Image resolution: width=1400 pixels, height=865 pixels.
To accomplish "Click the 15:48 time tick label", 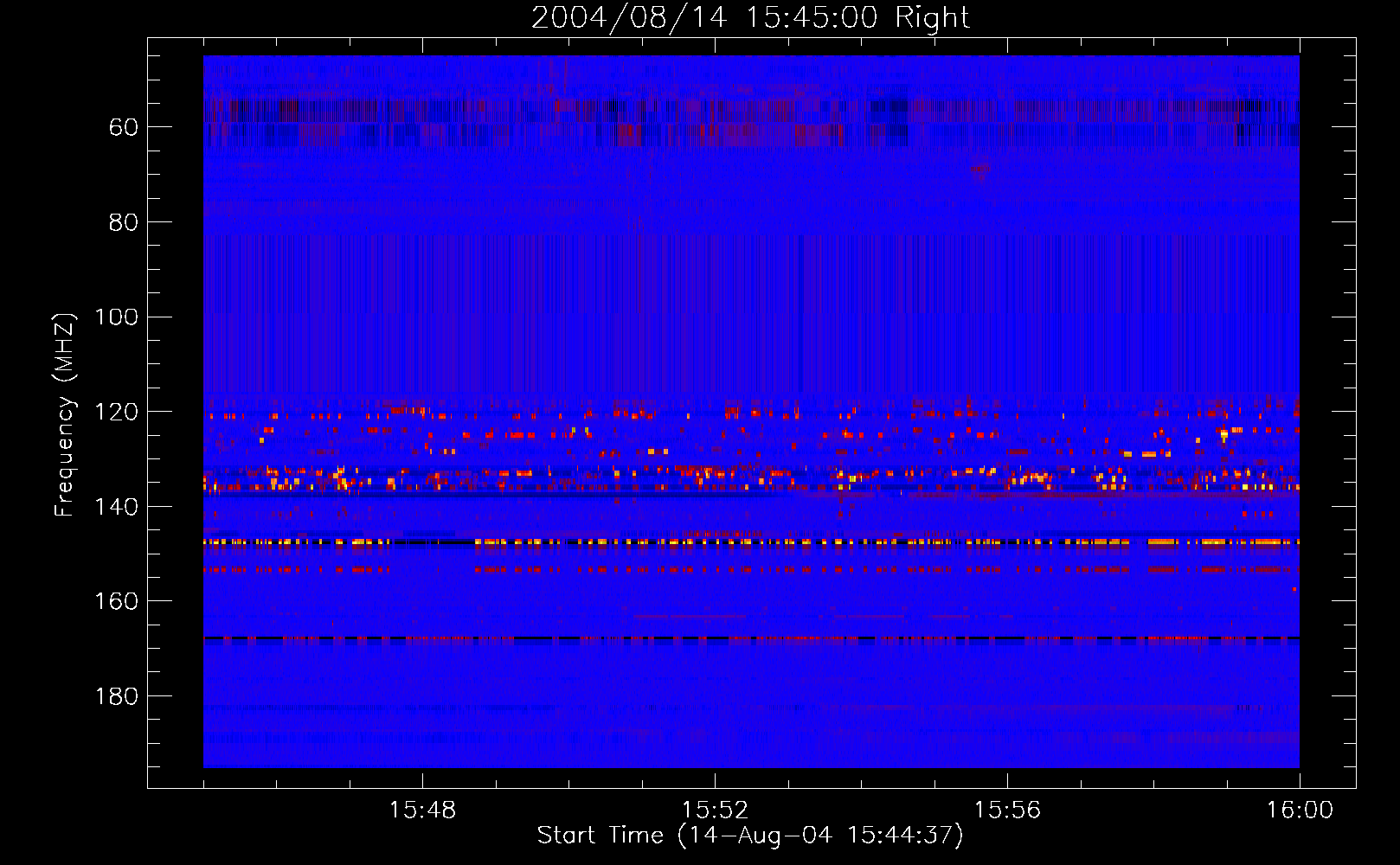I will pos(422,811).
